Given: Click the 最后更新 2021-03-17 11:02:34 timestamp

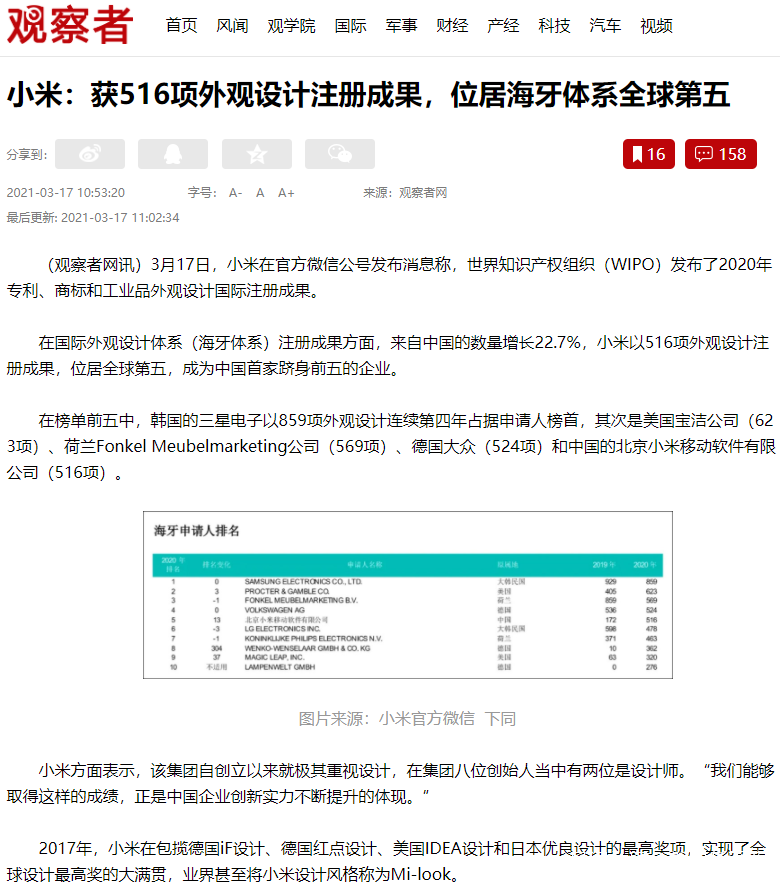Looking at the screenshot, I should click(x=93, y=218).
